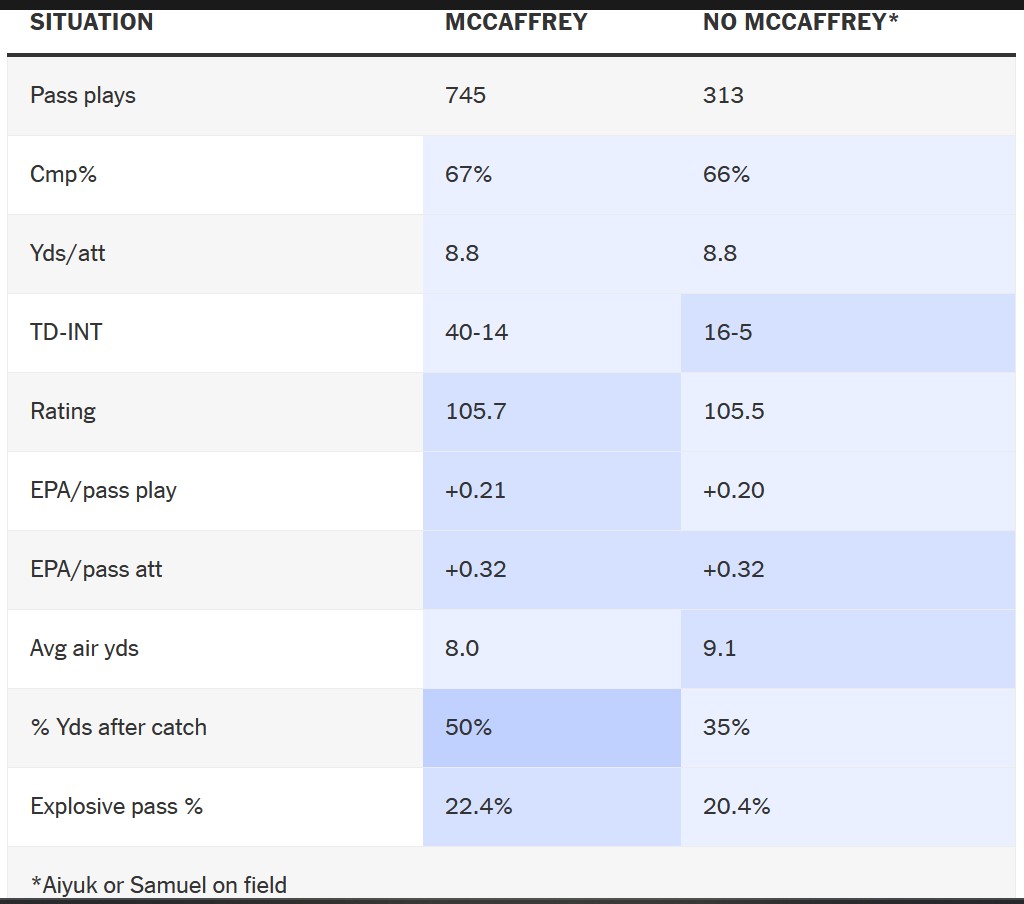Click the NO MCCAFFREY* column header

(x=800, y=22)
